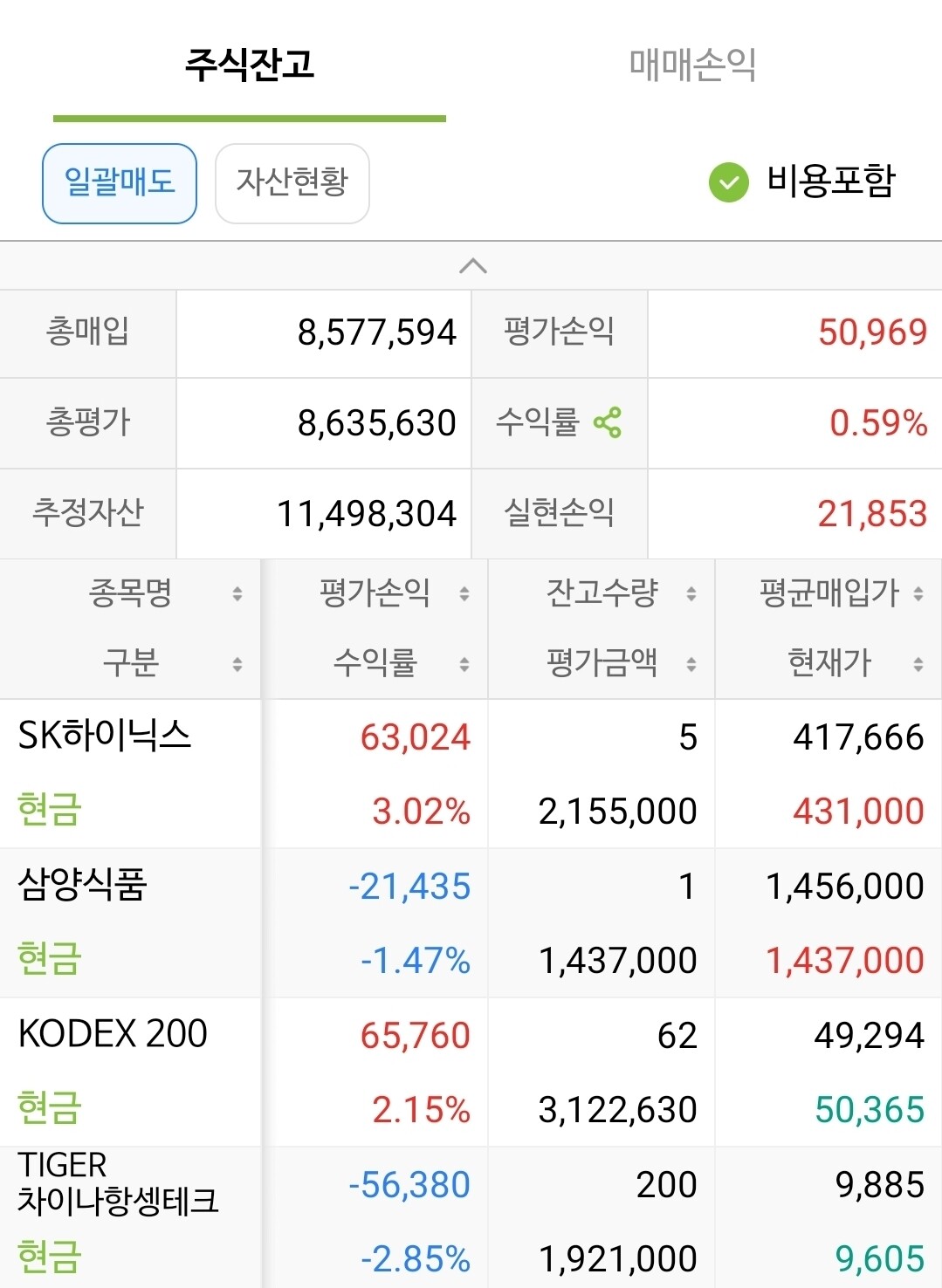Tap TIGER 차이나항셍테크 quantity 200

click(666, 1185)
